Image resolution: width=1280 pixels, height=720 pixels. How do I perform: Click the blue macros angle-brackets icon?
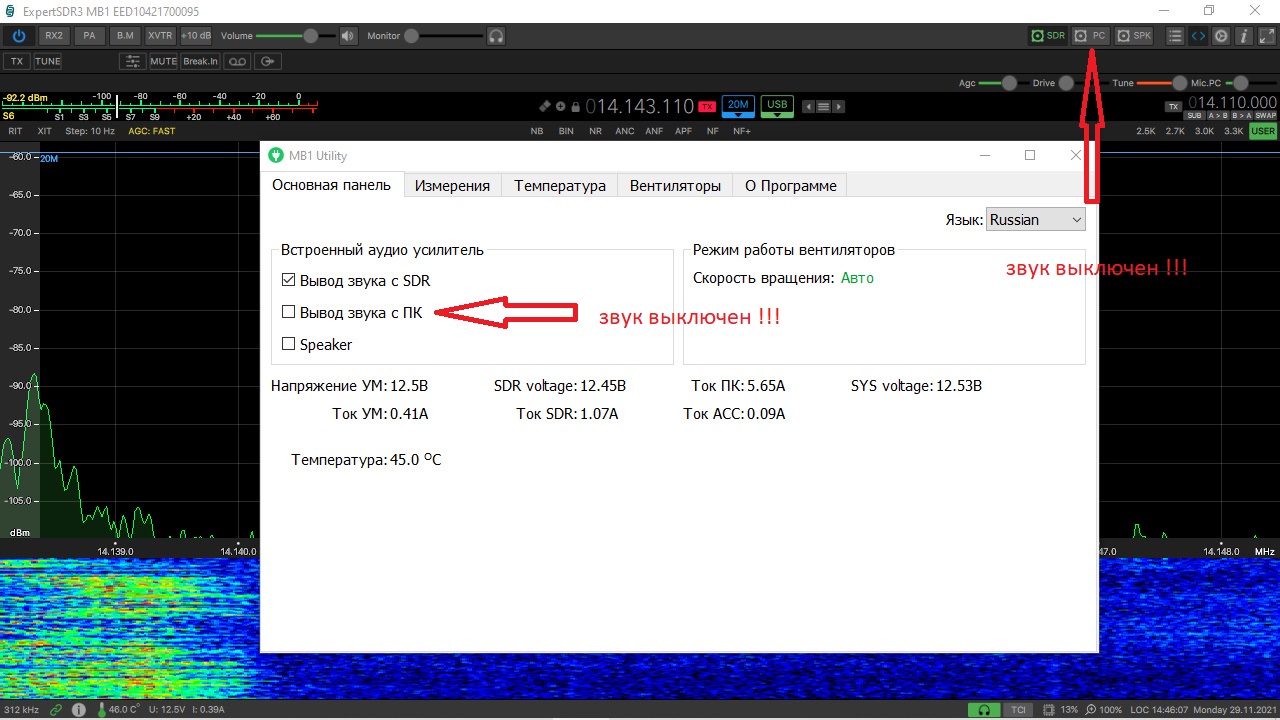1199,35
